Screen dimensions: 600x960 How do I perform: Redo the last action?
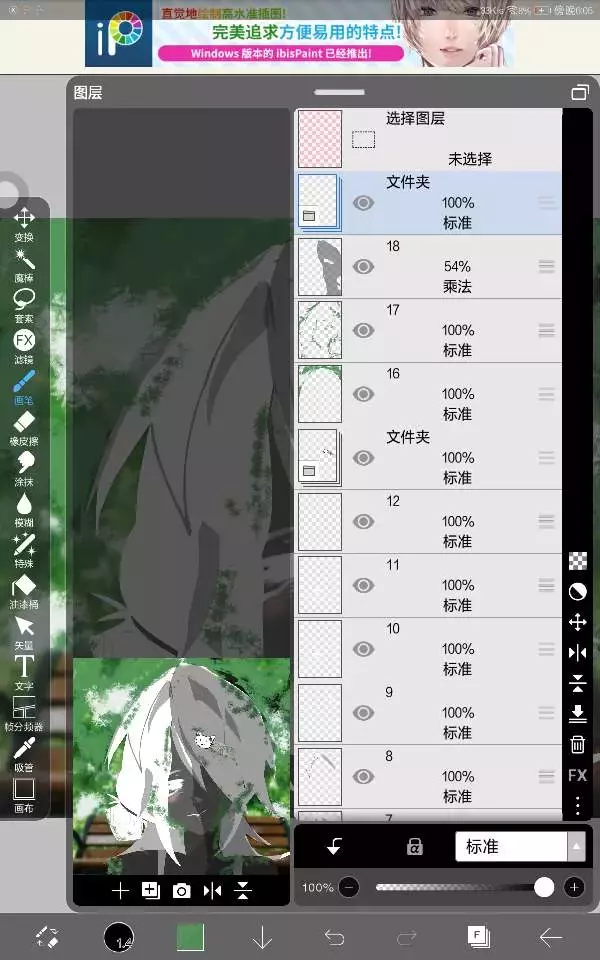407,937
